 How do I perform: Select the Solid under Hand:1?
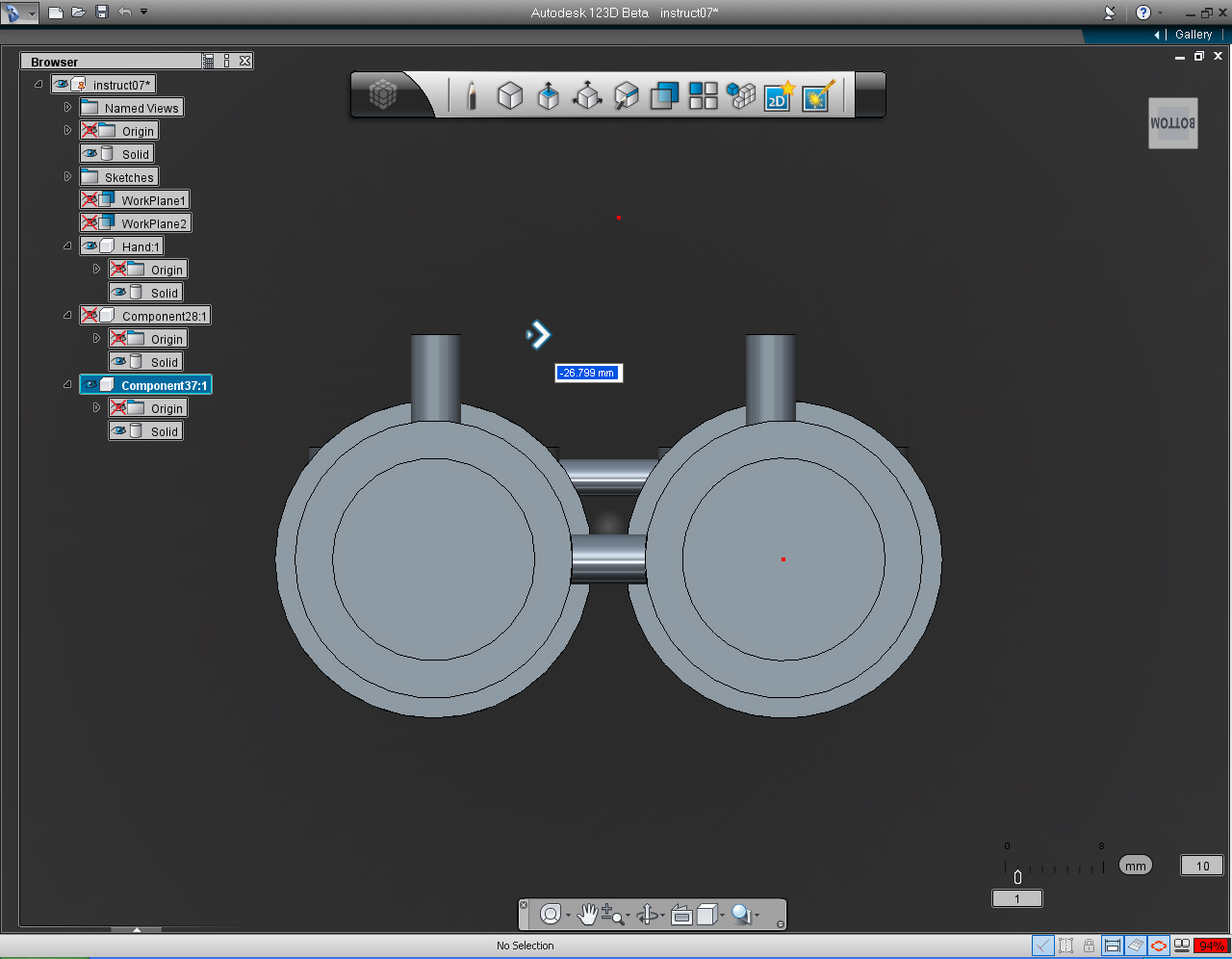click(146, 293)
